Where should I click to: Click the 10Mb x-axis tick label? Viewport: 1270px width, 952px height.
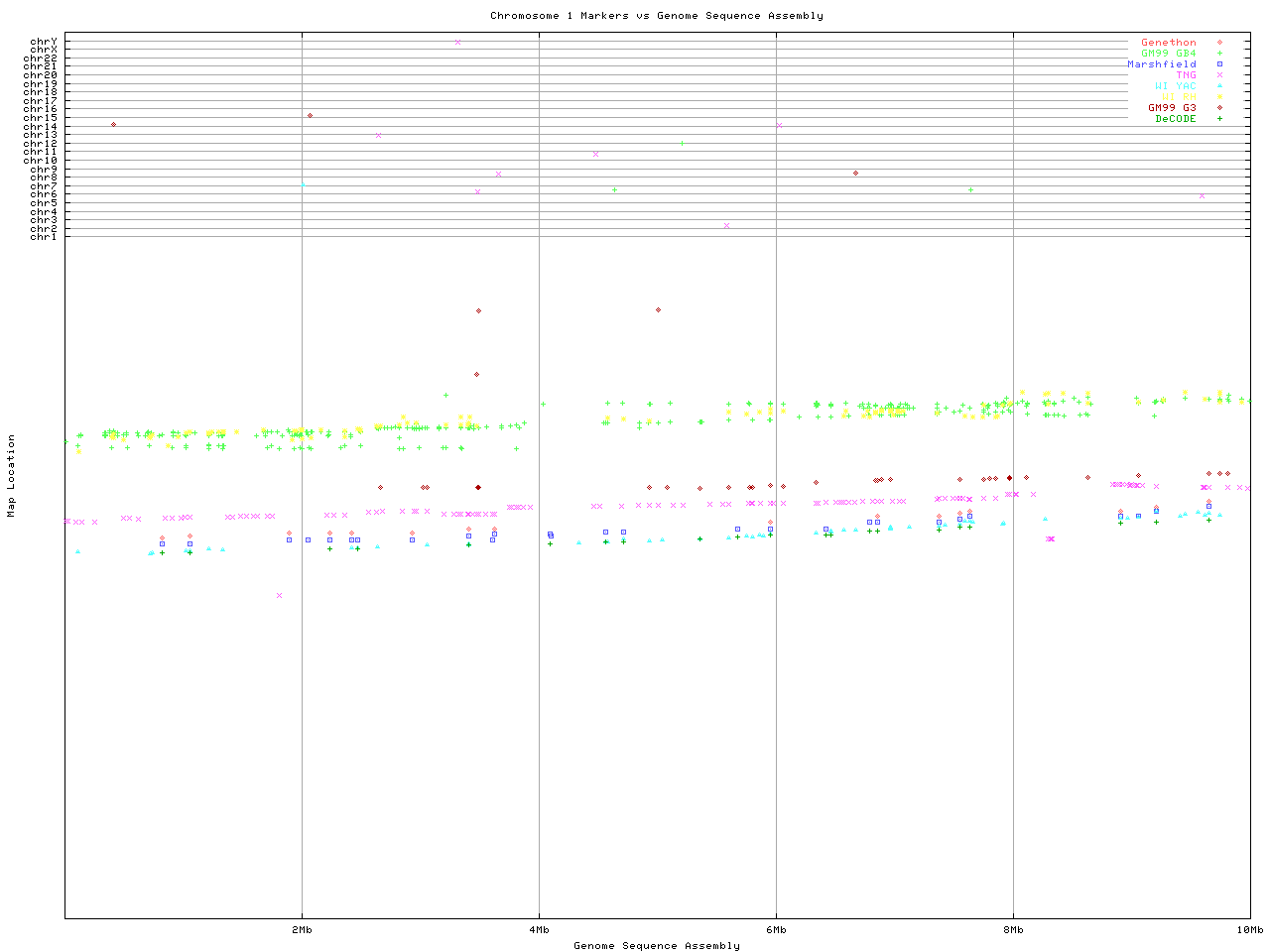coord(1249,930)
